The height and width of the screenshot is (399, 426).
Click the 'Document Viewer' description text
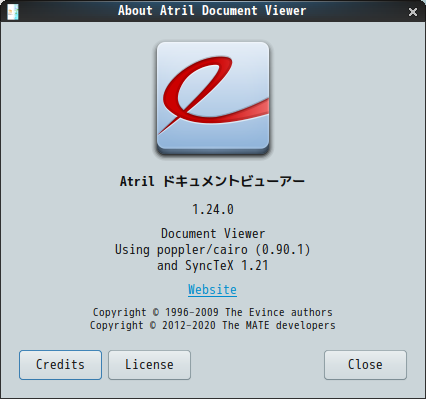[213, 233]
